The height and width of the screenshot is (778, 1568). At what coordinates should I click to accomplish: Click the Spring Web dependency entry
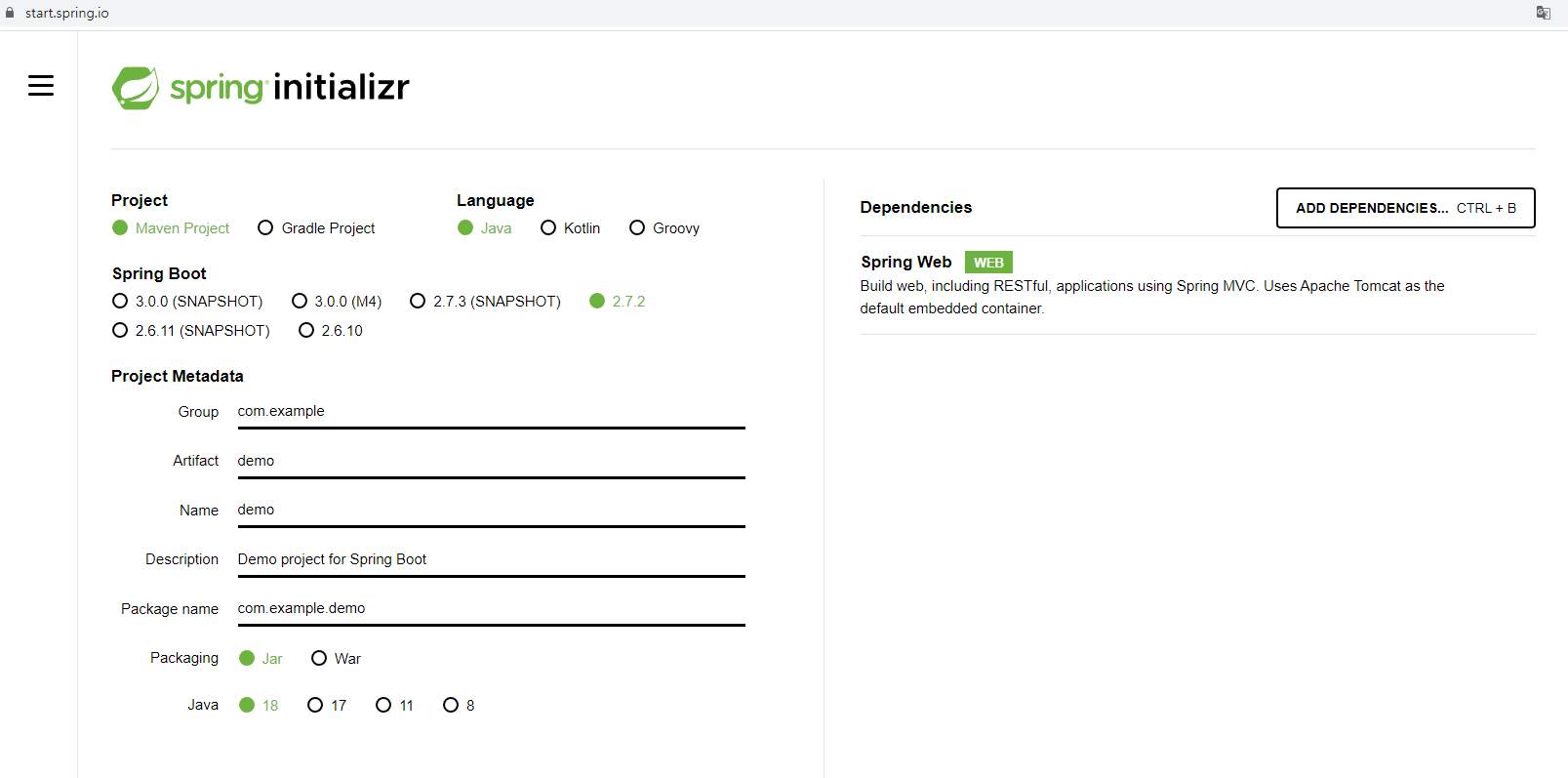pyautogui.click(x=1197, y=285)
